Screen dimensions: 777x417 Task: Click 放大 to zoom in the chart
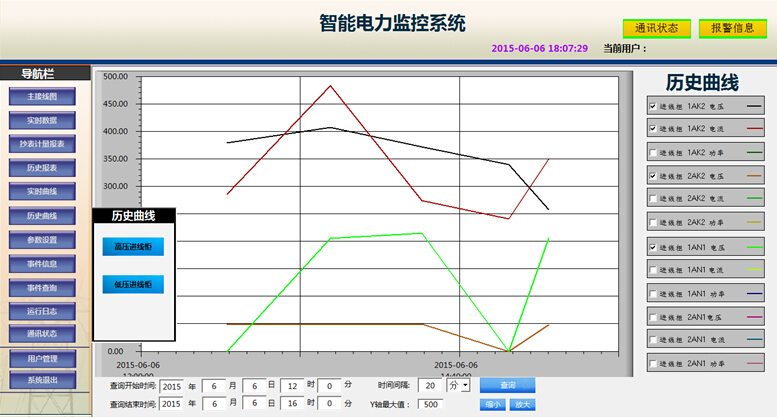point(521,405)
